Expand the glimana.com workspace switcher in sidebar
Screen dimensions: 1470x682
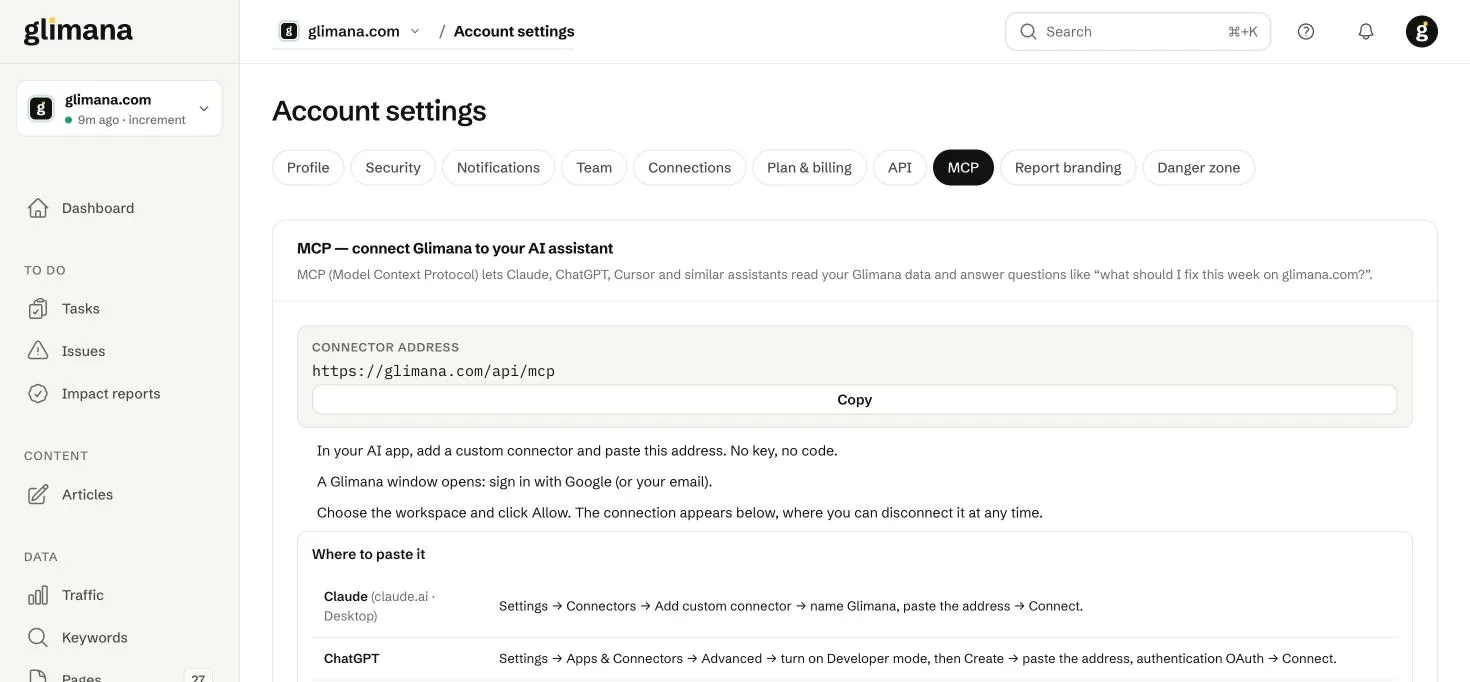(x=119, y=108)
